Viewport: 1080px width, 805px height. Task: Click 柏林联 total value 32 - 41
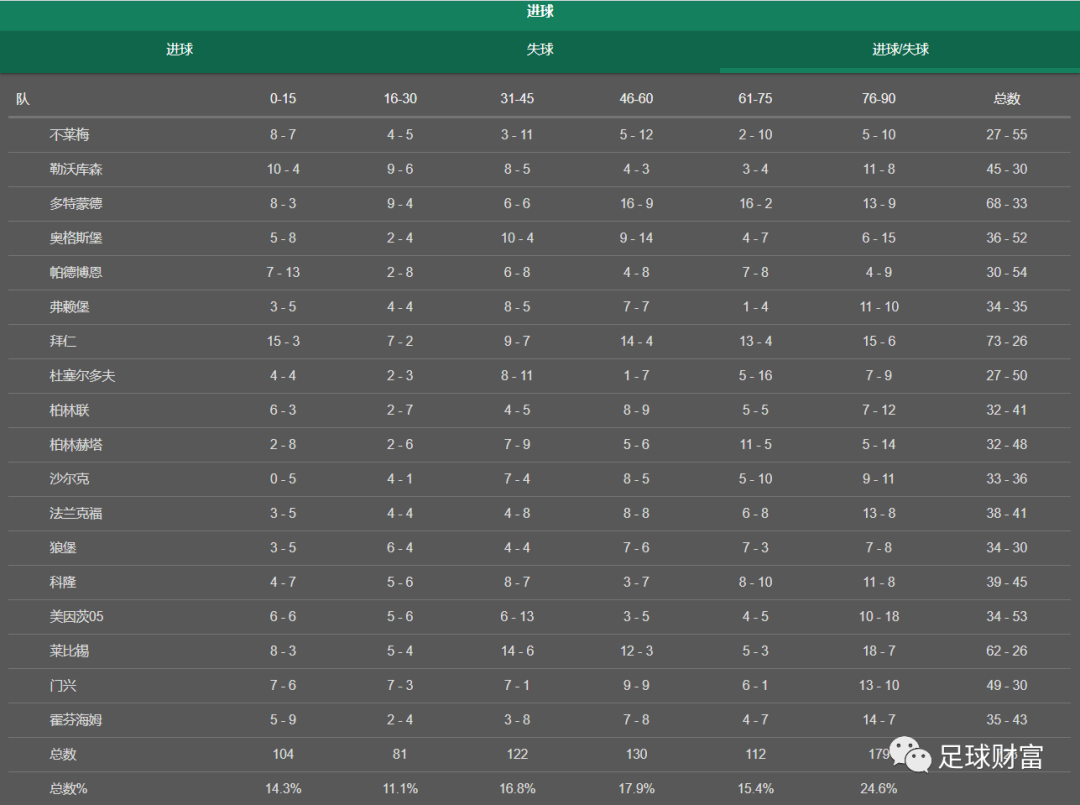click(1006, 410)
